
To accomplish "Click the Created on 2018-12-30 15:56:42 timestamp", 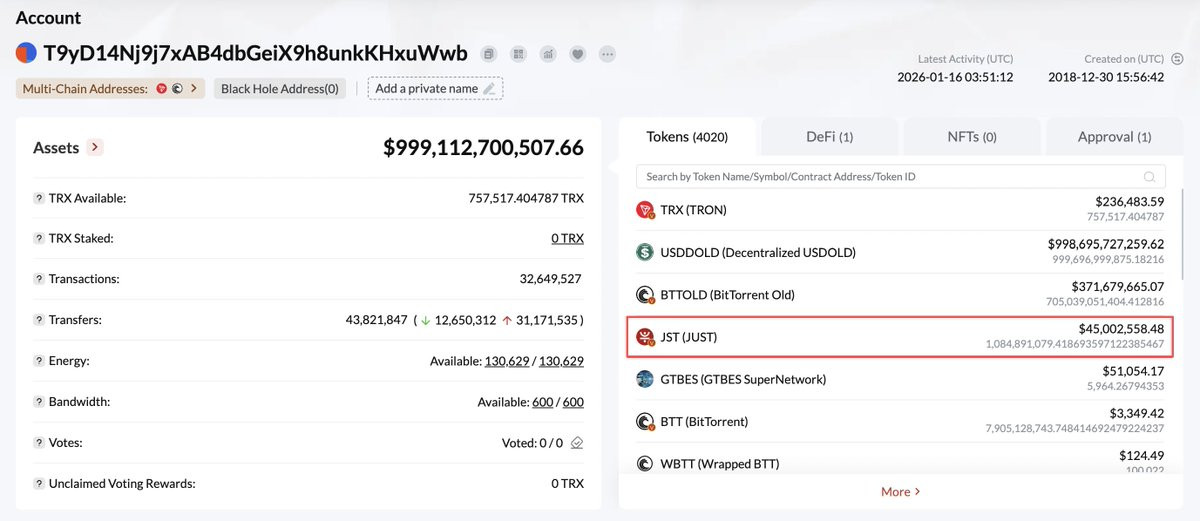I will pyautogui.click(x=1106, y=77).
